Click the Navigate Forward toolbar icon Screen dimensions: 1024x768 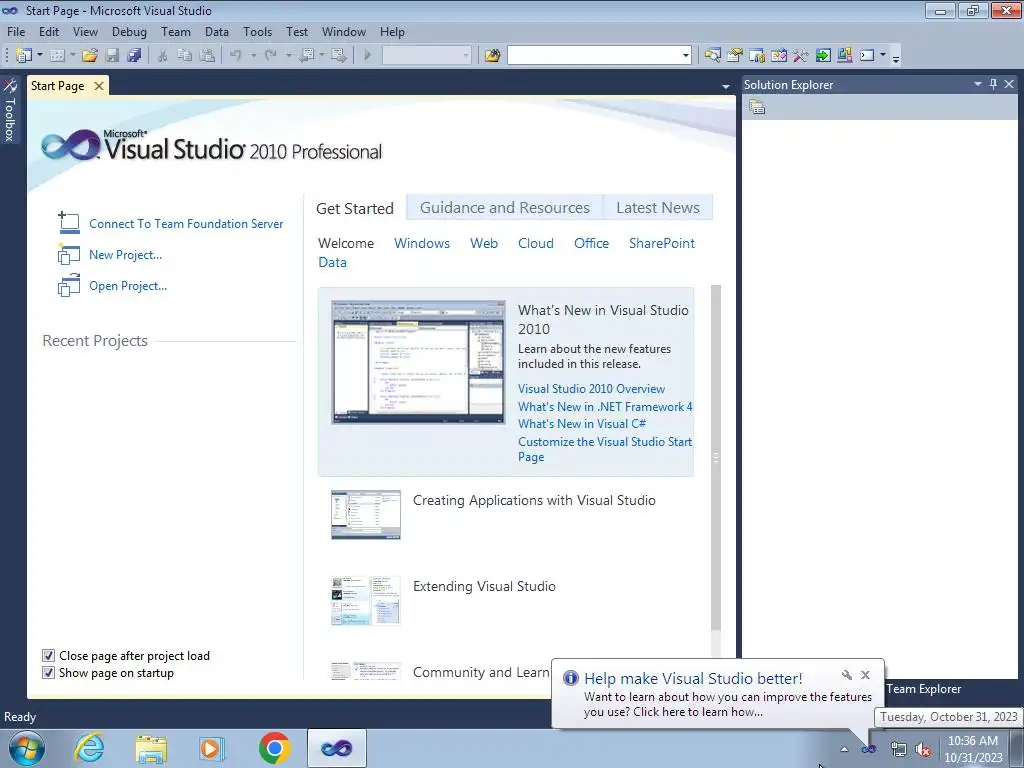(x=339, y=56)
